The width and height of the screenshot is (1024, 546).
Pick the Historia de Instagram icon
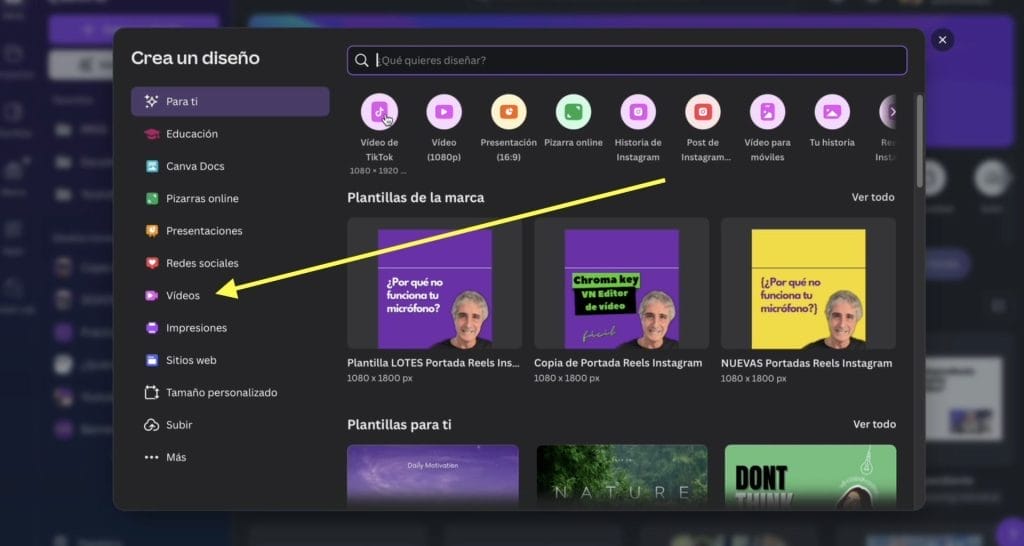[638, 112]
